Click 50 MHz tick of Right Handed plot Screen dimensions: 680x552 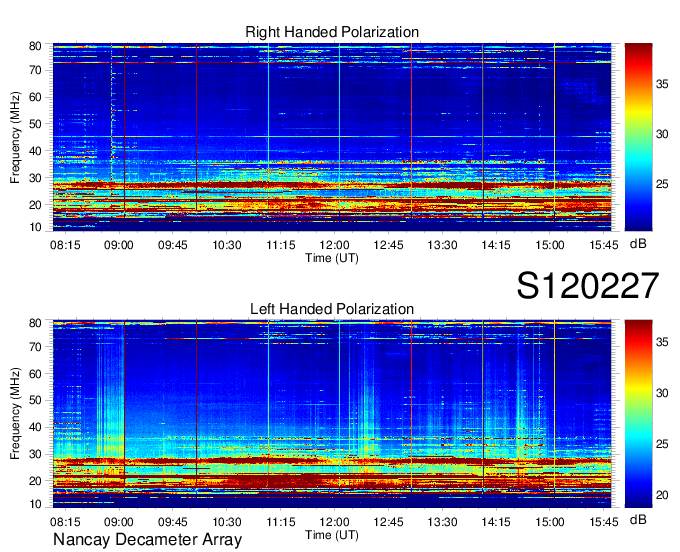35,124
